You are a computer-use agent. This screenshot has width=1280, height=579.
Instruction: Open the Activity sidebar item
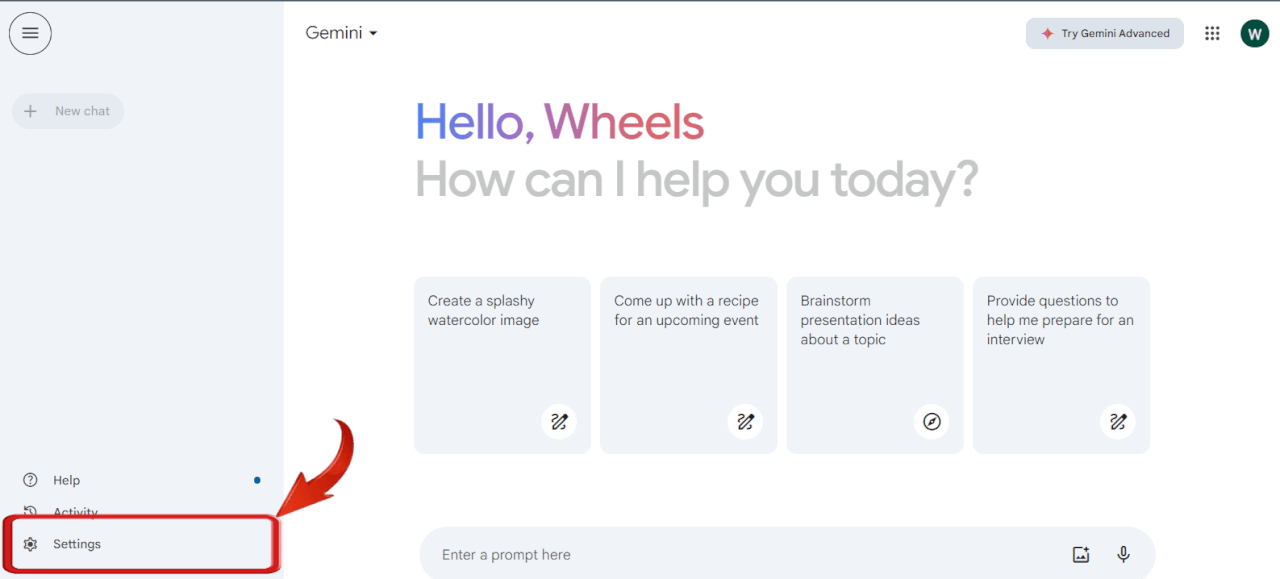coord(76,512)
